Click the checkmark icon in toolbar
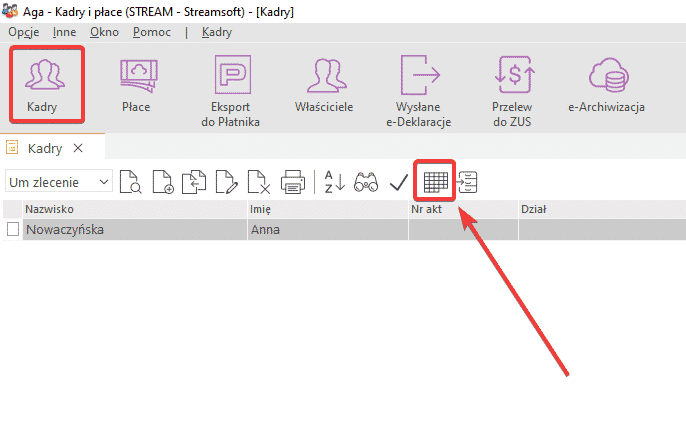Image resolution: width=686 pixels, height=435 pixels. [399, 182]
